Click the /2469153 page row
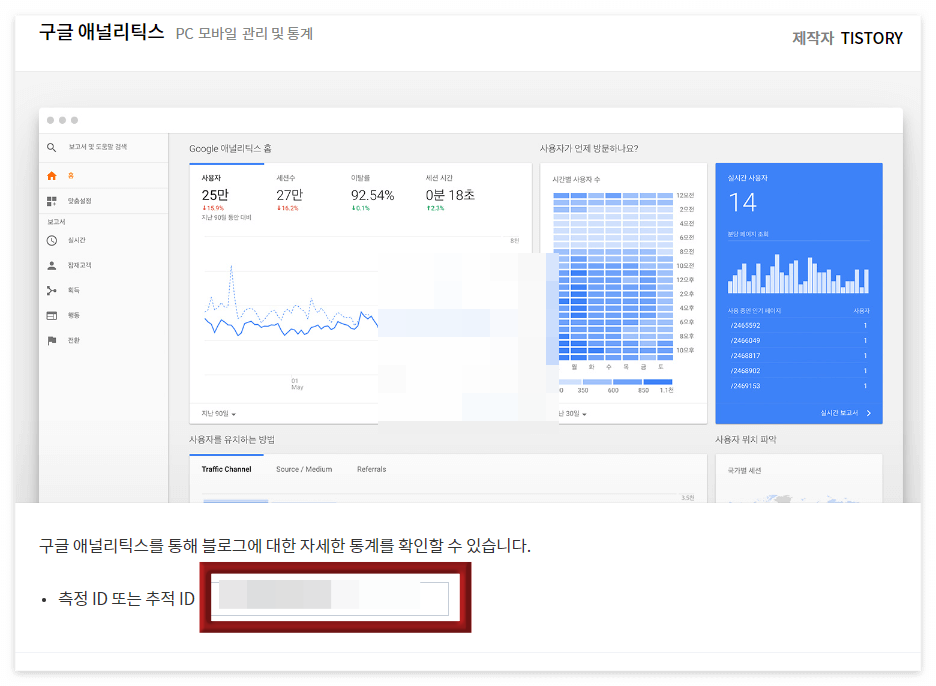 pyautogui.click(x=798, y=386)
